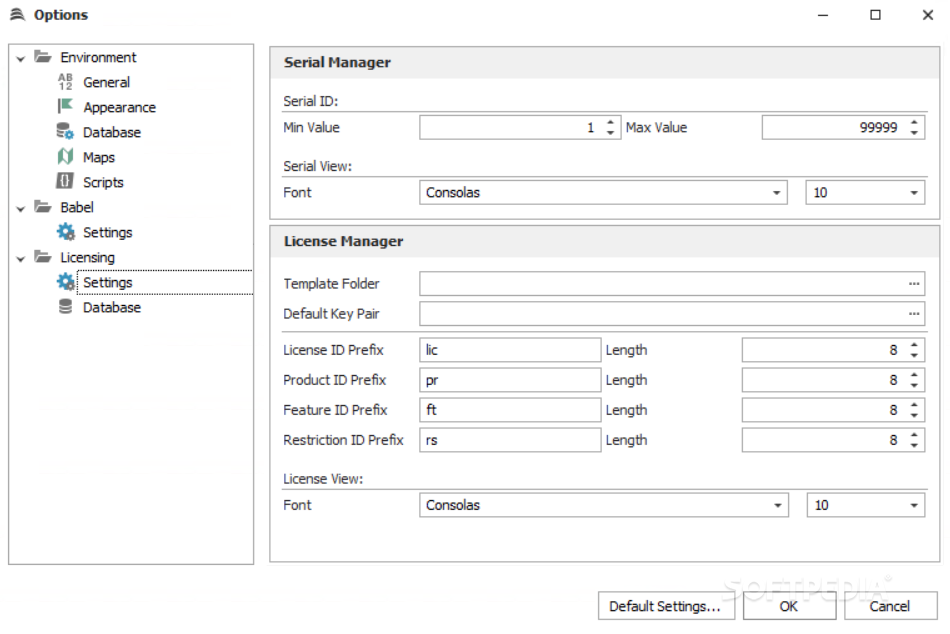Select Appearance in the options tree
The height and width of the screenshot is (634, 950).
coord(119,107)
